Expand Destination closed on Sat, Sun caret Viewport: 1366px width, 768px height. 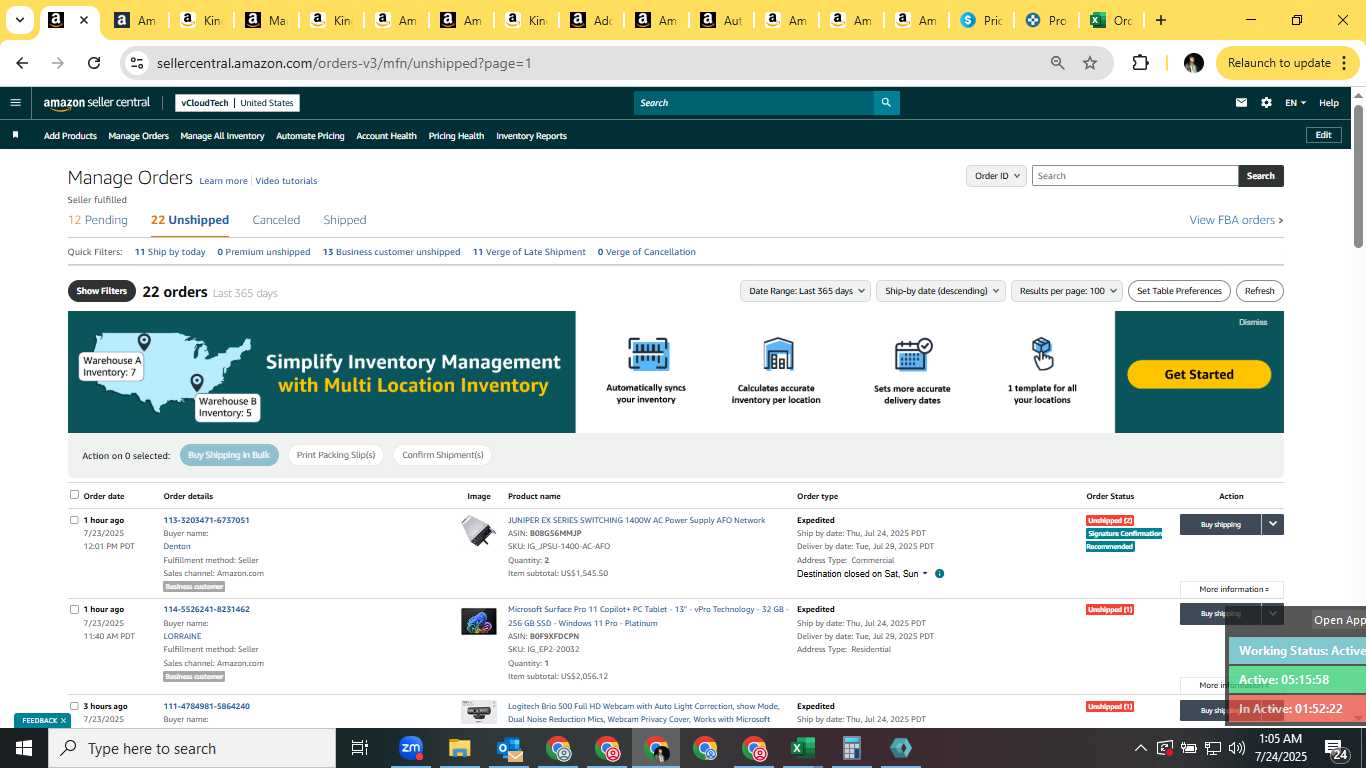925,574
